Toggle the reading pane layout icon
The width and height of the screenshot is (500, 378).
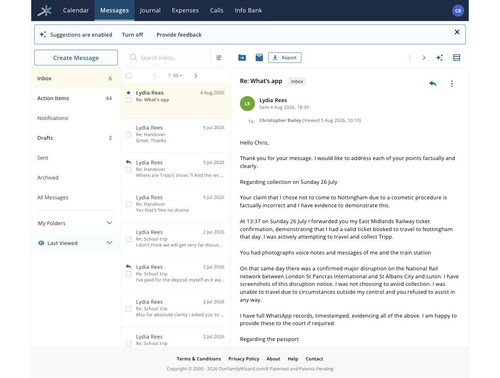tap(456, 58)
